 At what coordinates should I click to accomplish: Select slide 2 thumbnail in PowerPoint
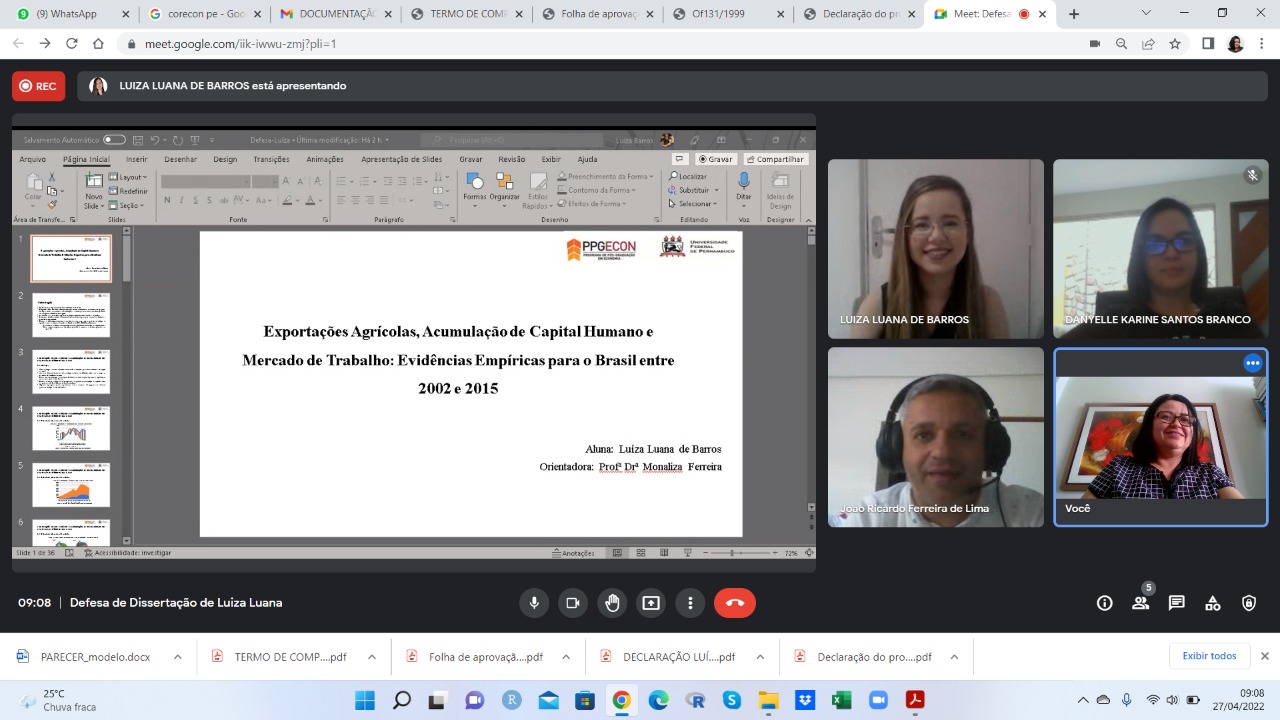(71, 315)
